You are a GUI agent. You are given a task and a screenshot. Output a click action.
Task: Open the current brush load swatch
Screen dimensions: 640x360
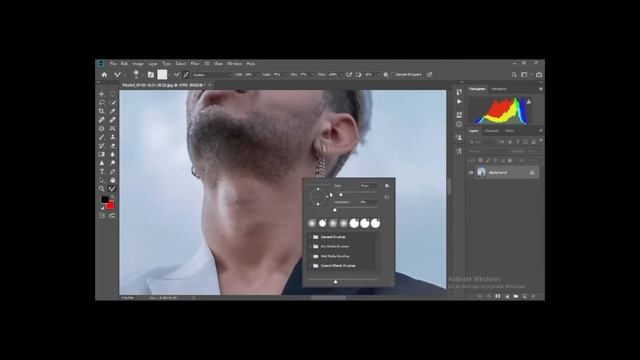[162, 74]
